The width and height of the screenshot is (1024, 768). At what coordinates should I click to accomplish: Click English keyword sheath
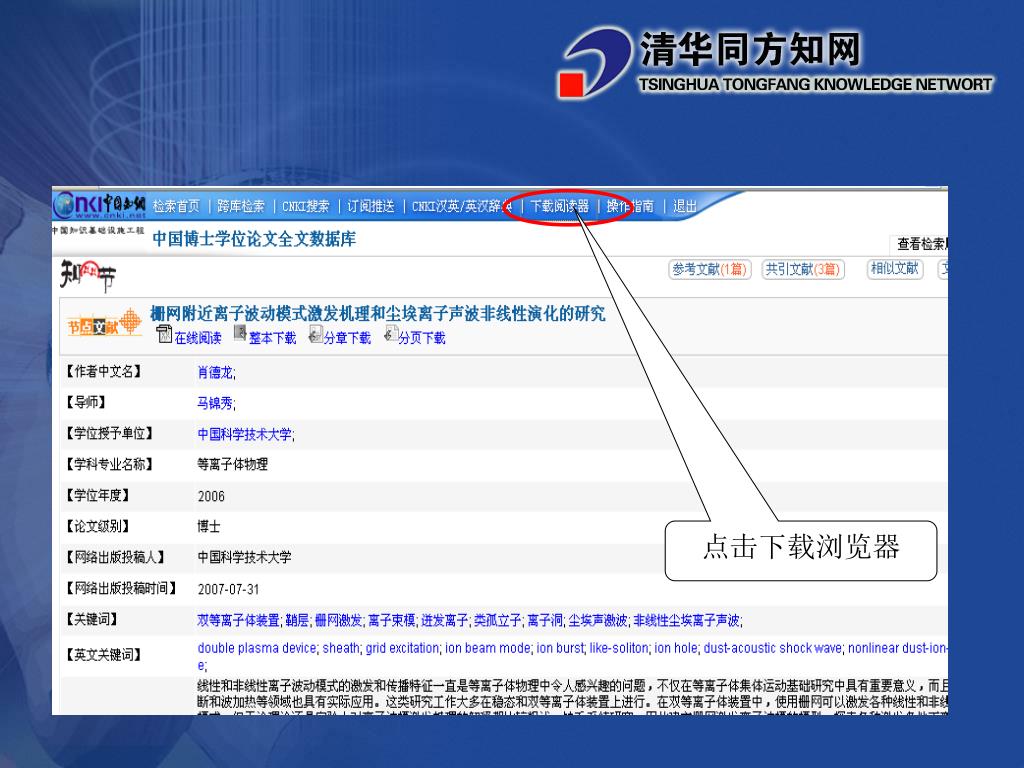[x=341, y=648]
